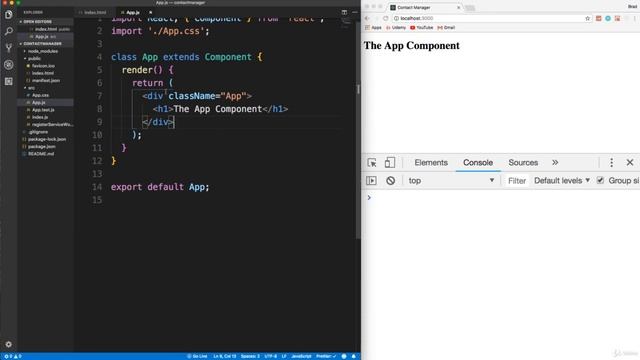Open the Manage gear menu in VS Code
Image resolution: width=640 pixels, height=360 pixels.
click(9, 344)
